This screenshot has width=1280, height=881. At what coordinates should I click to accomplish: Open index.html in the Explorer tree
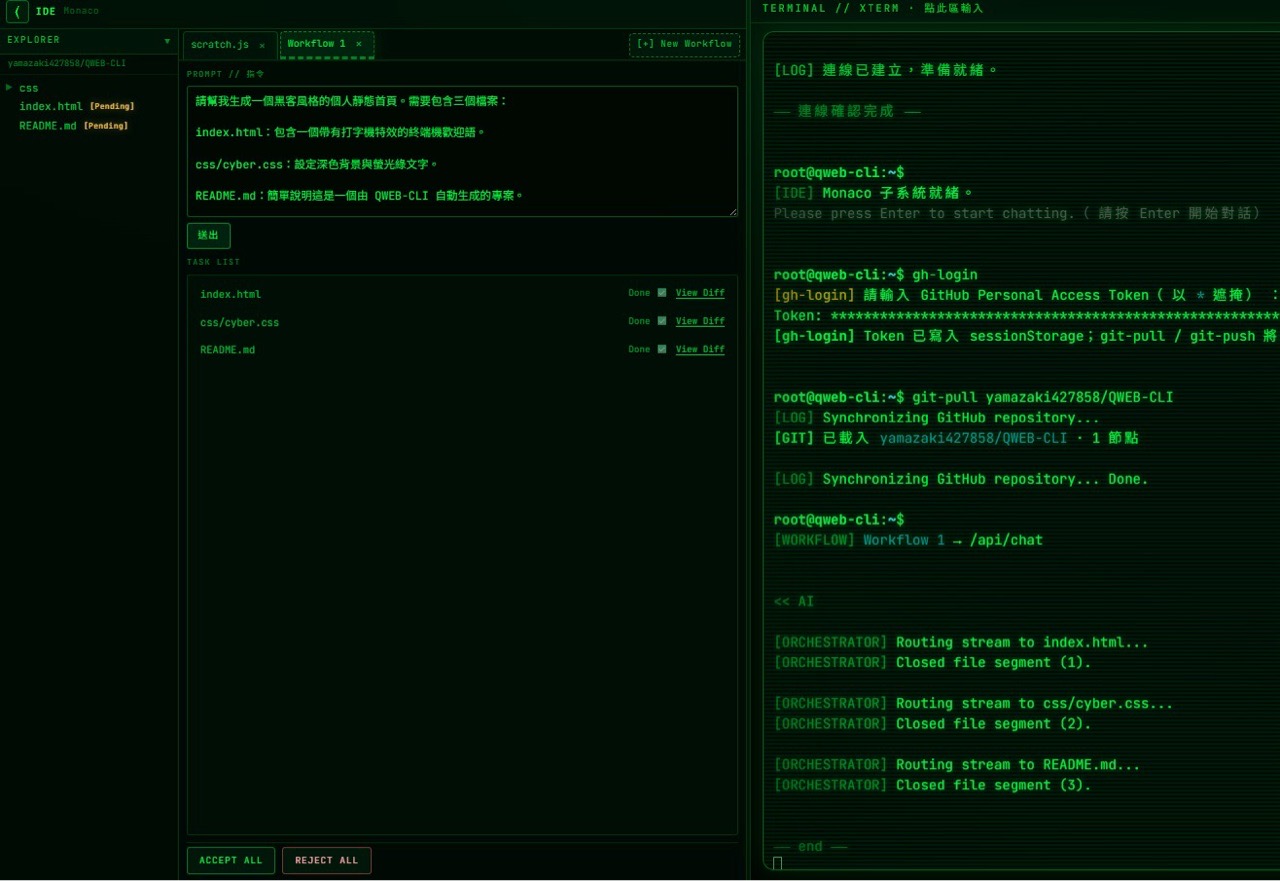[x=51, y=106]
